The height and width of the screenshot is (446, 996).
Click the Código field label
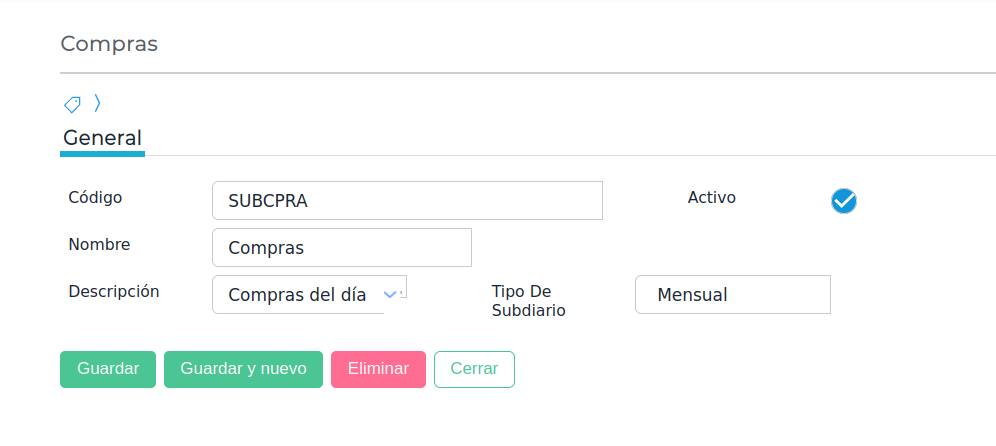pyautogui.click(x=95, y=197)
